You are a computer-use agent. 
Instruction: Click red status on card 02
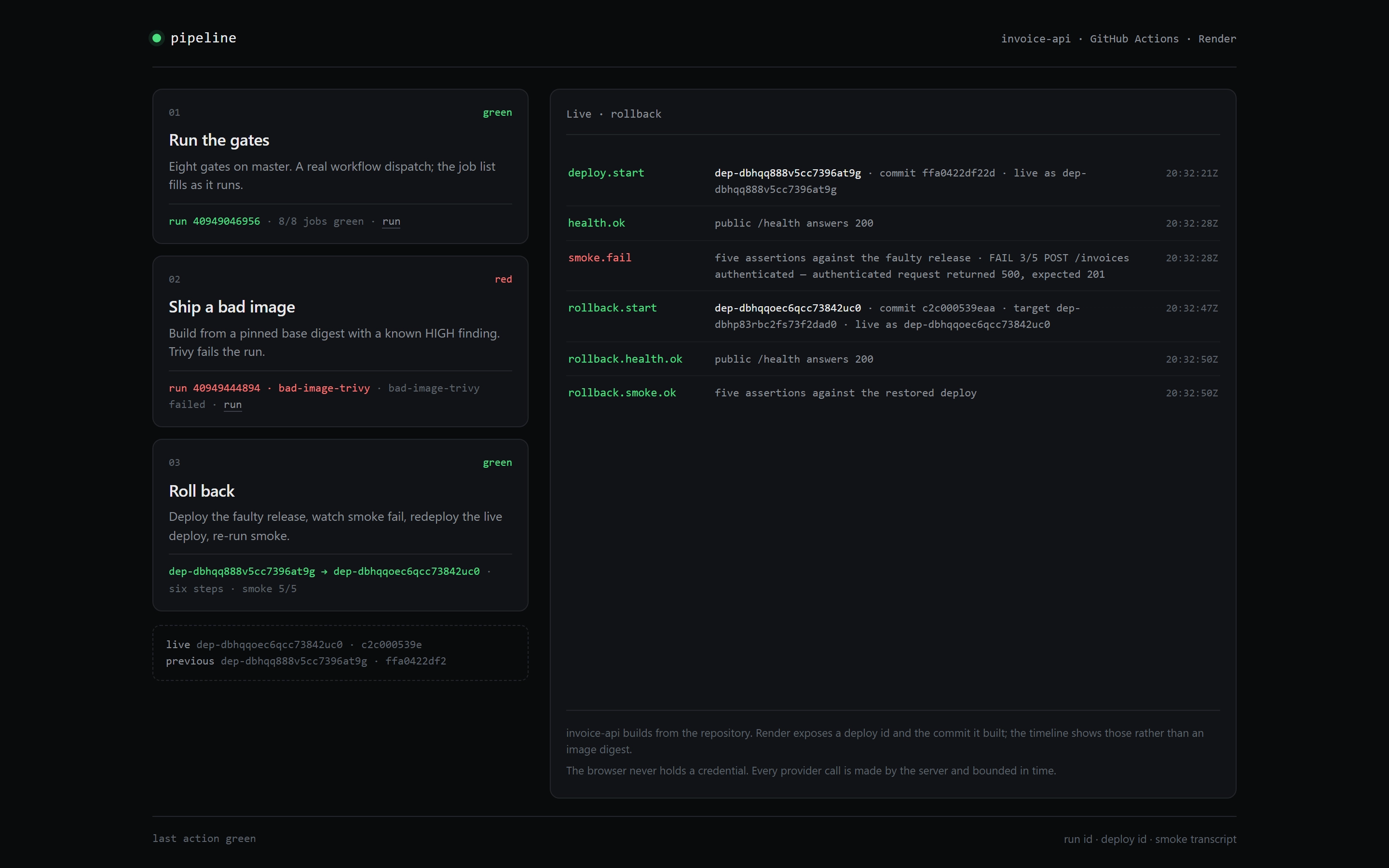pos(503,279)
